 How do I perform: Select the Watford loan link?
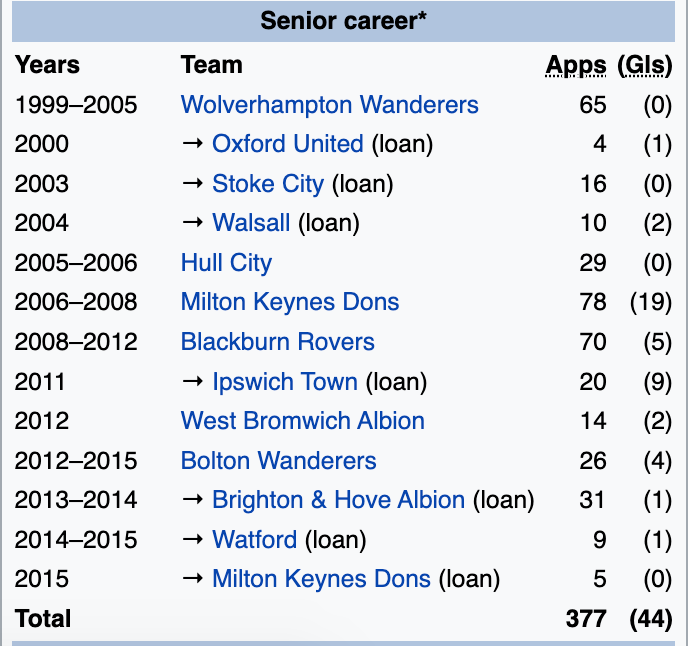(254, 540)
